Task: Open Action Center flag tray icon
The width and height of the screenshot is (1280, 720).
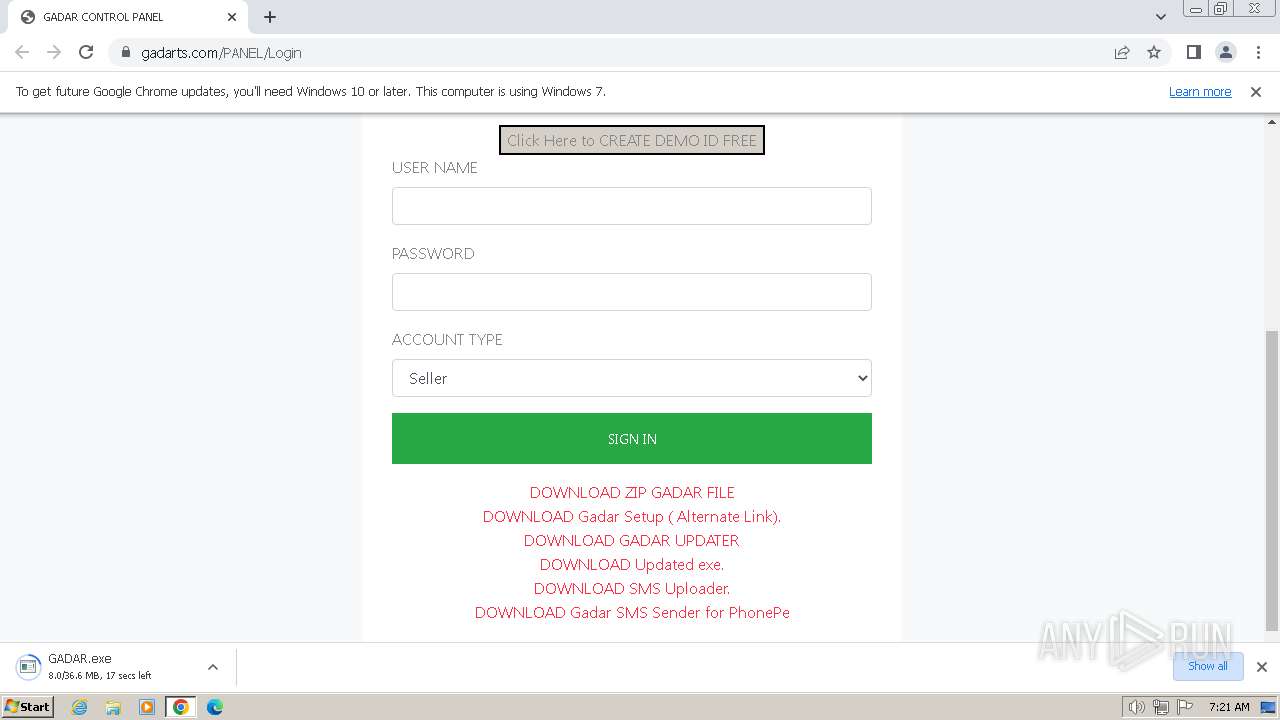Action: (1185, 707)
